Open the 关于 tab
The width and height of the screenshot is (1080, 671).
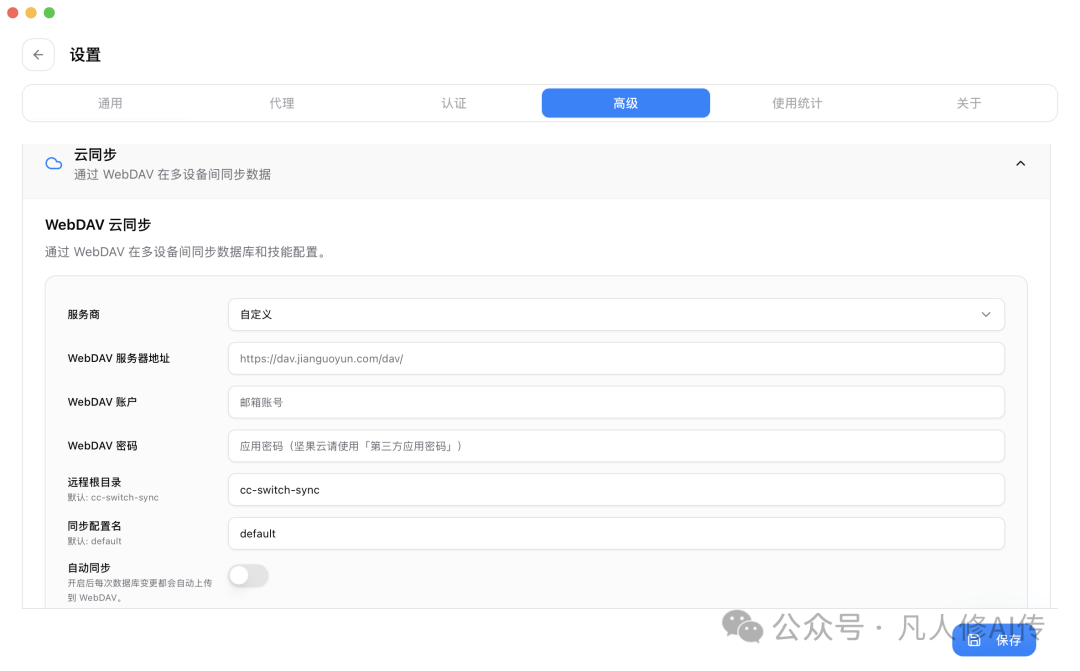tap(969, 103)
